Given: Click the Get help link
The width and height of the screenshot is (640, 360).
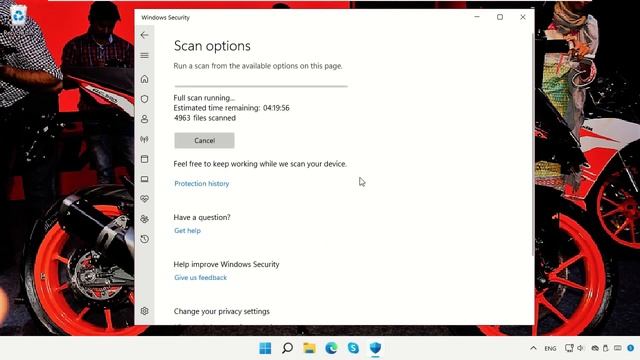Looking at the screenshot, I should click(187, 231).
